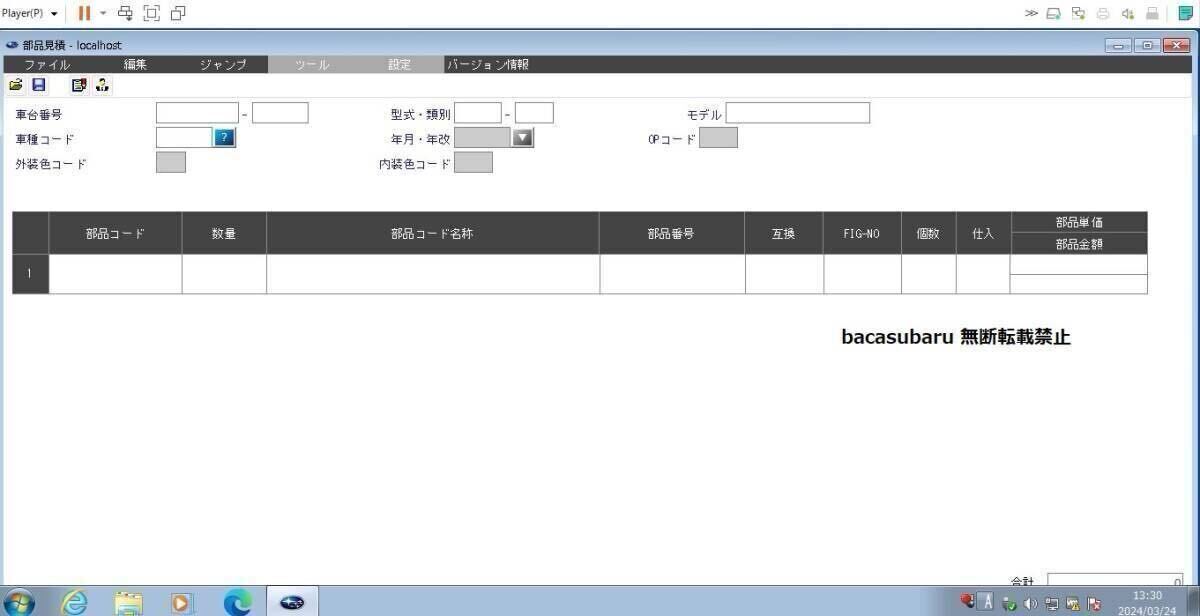1200x616 pixels.
Task: Click the blue question mark lookup button
Action: (x=225, y=138)
